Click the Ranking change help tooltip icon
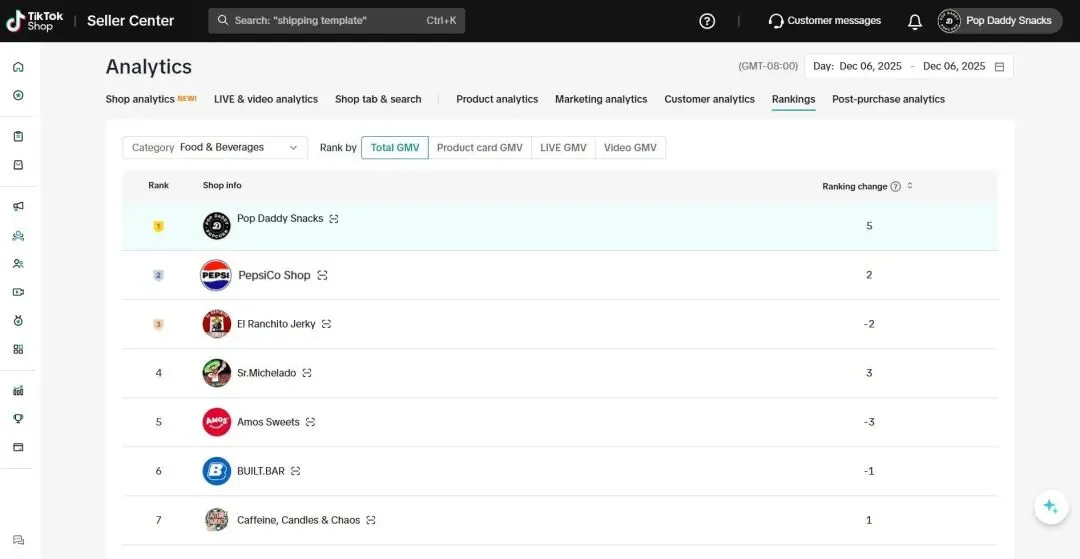 point(895,187)
